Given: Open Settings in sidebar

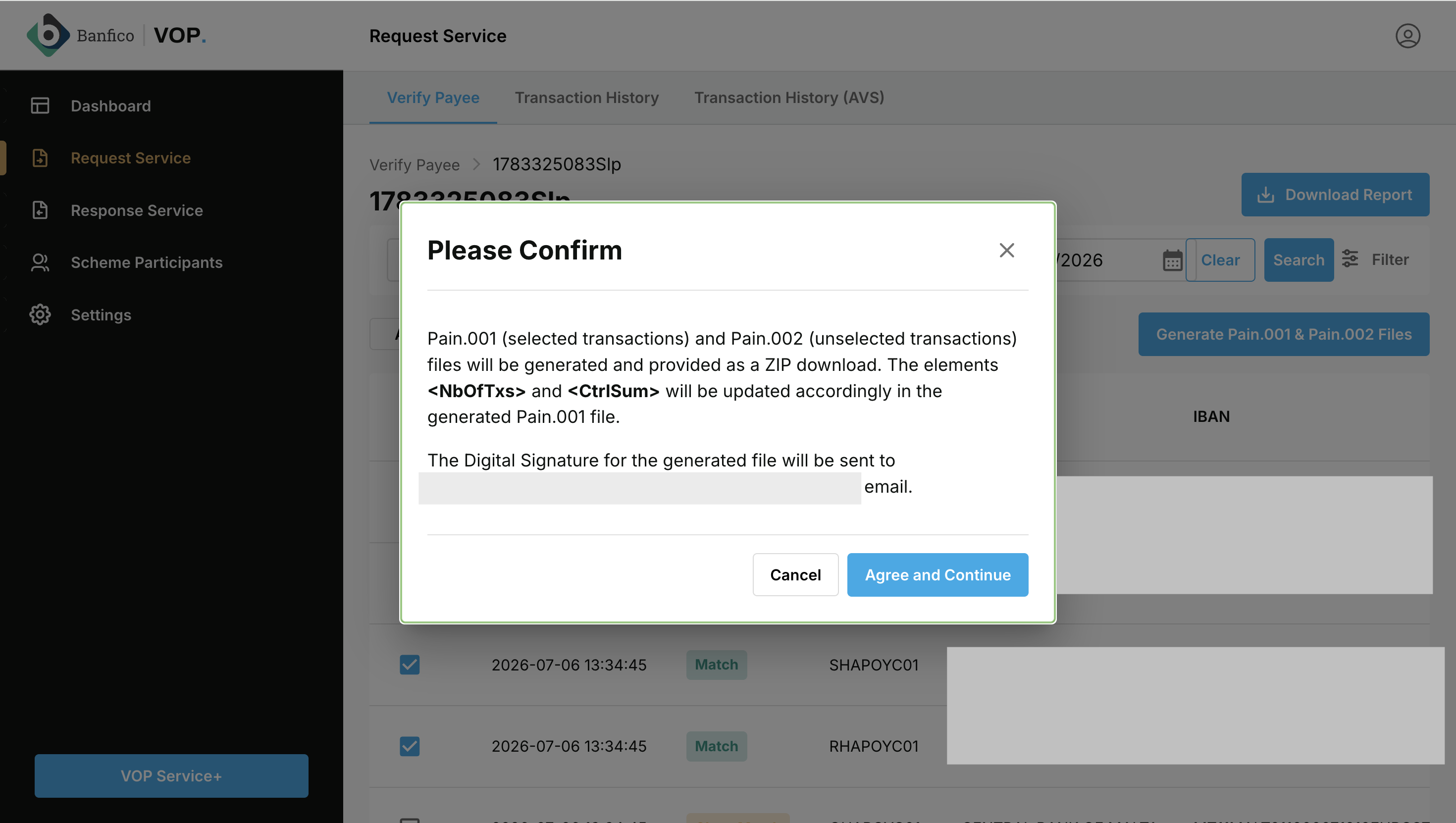Looking at the screenshot, I should (101, 315).
